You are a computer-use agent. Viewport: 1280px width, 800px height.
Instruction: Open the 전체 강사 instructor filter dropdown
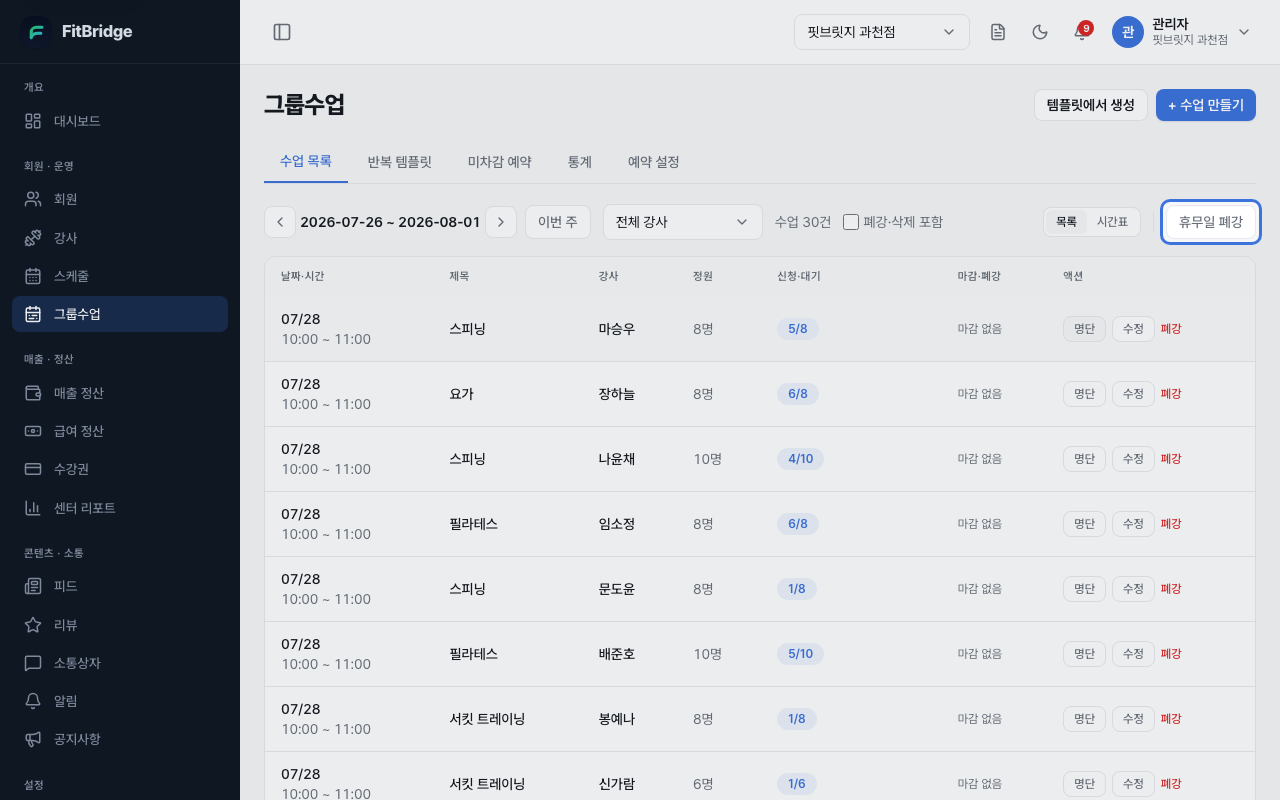click(683, 222)
